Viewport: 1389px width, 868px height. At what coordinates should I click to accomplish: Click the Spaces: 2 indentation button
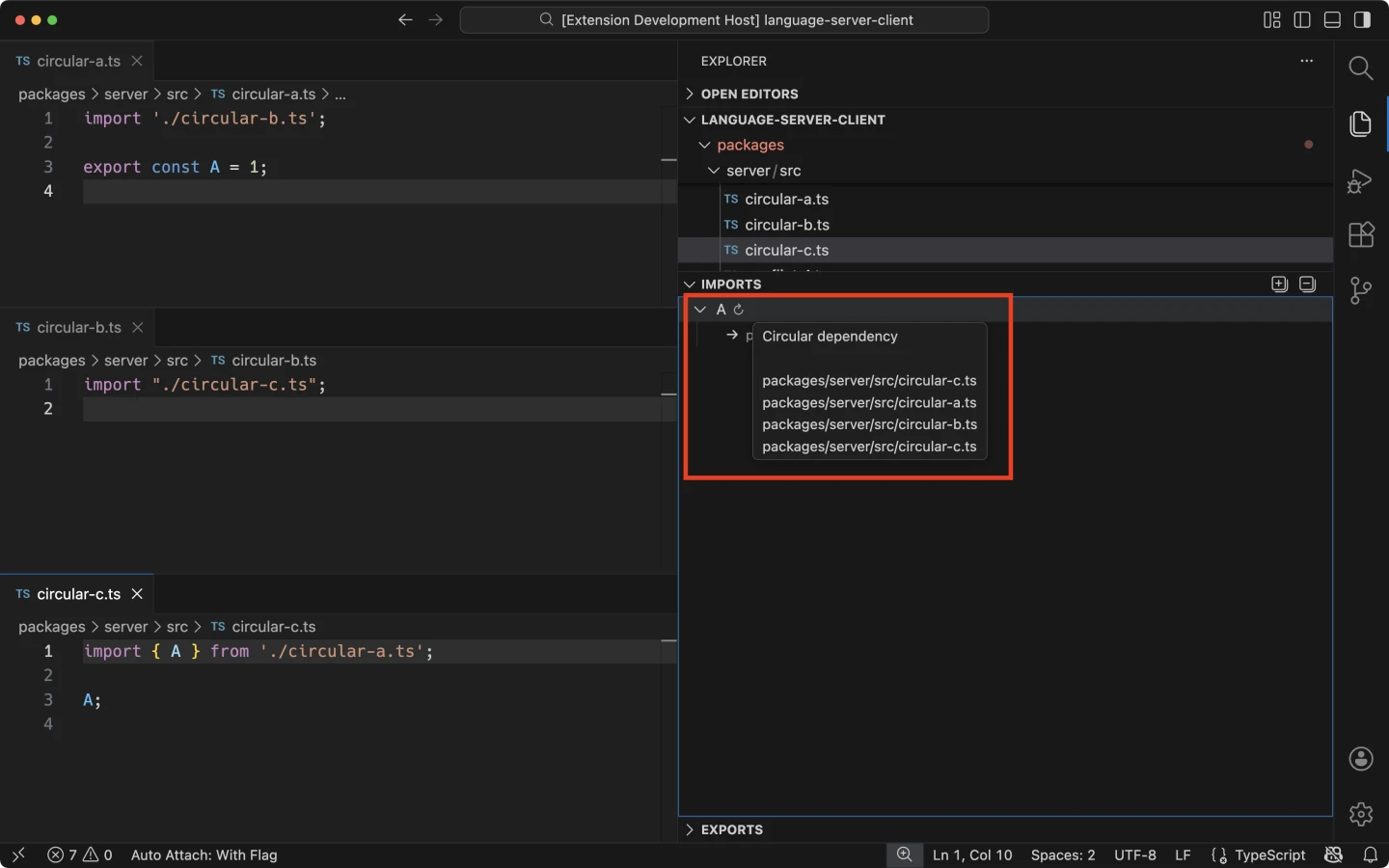pos(1062,854)
